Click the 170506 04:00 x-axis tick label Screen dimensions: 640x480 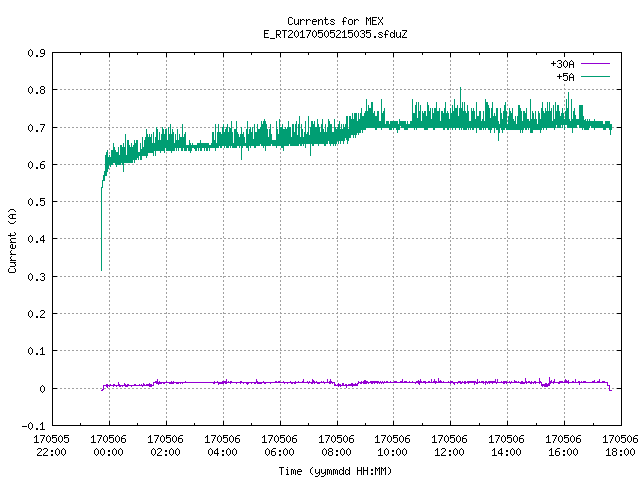tap(222, 445)
